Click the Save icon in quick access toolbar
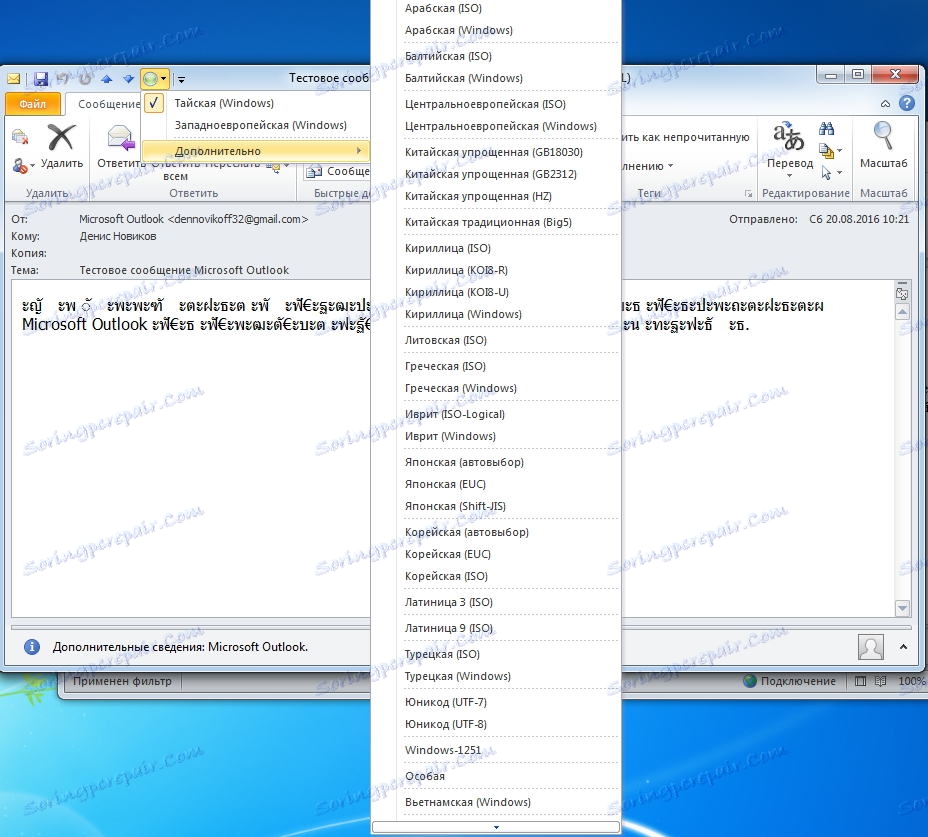The image size is (928, 837). (40, 78)
